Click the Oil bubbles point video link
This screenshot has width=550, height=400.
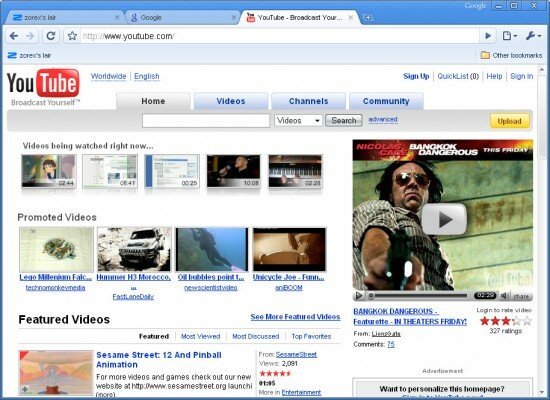[x=211, y=277]
